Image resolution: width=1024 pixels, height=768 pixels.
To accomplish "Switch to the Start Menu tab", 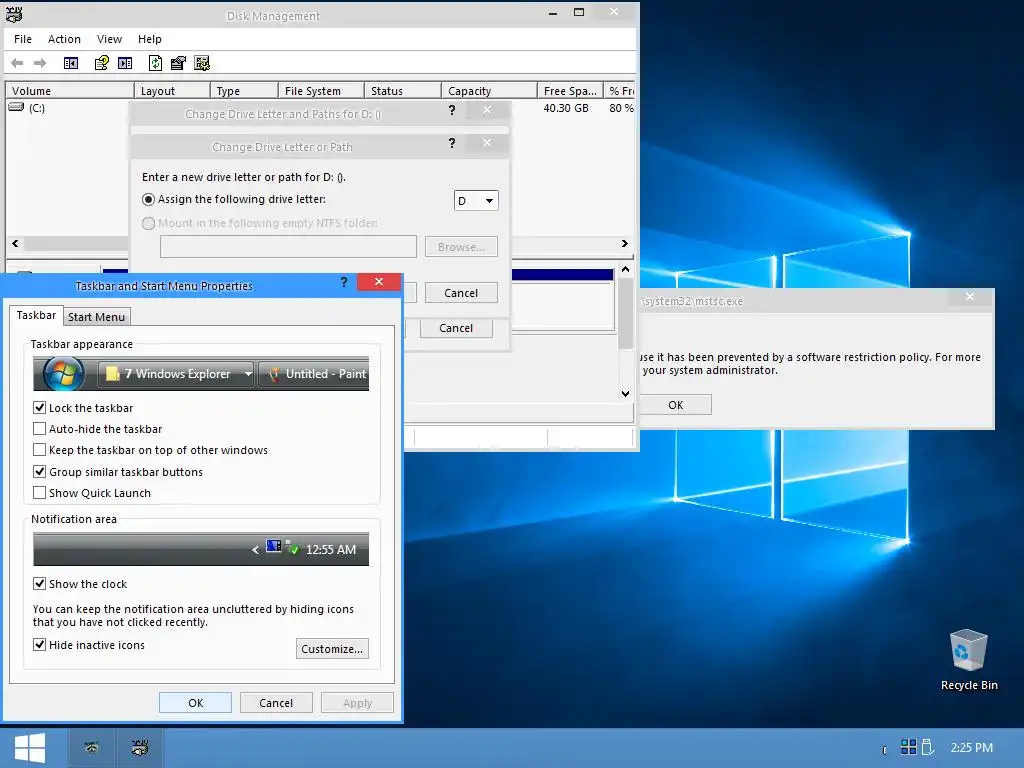I will tap(97, 317).
